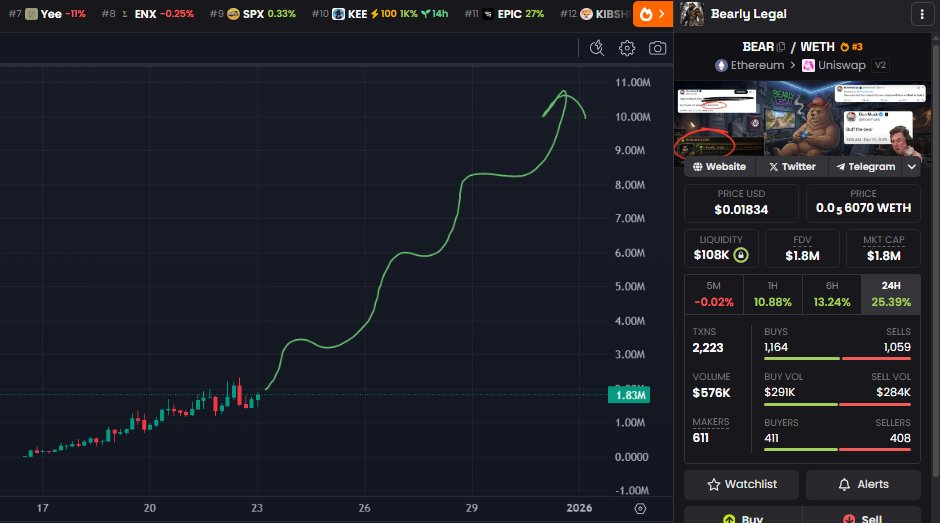
Task: Click the orange trending fire button
Action: (x=653, y=14)
